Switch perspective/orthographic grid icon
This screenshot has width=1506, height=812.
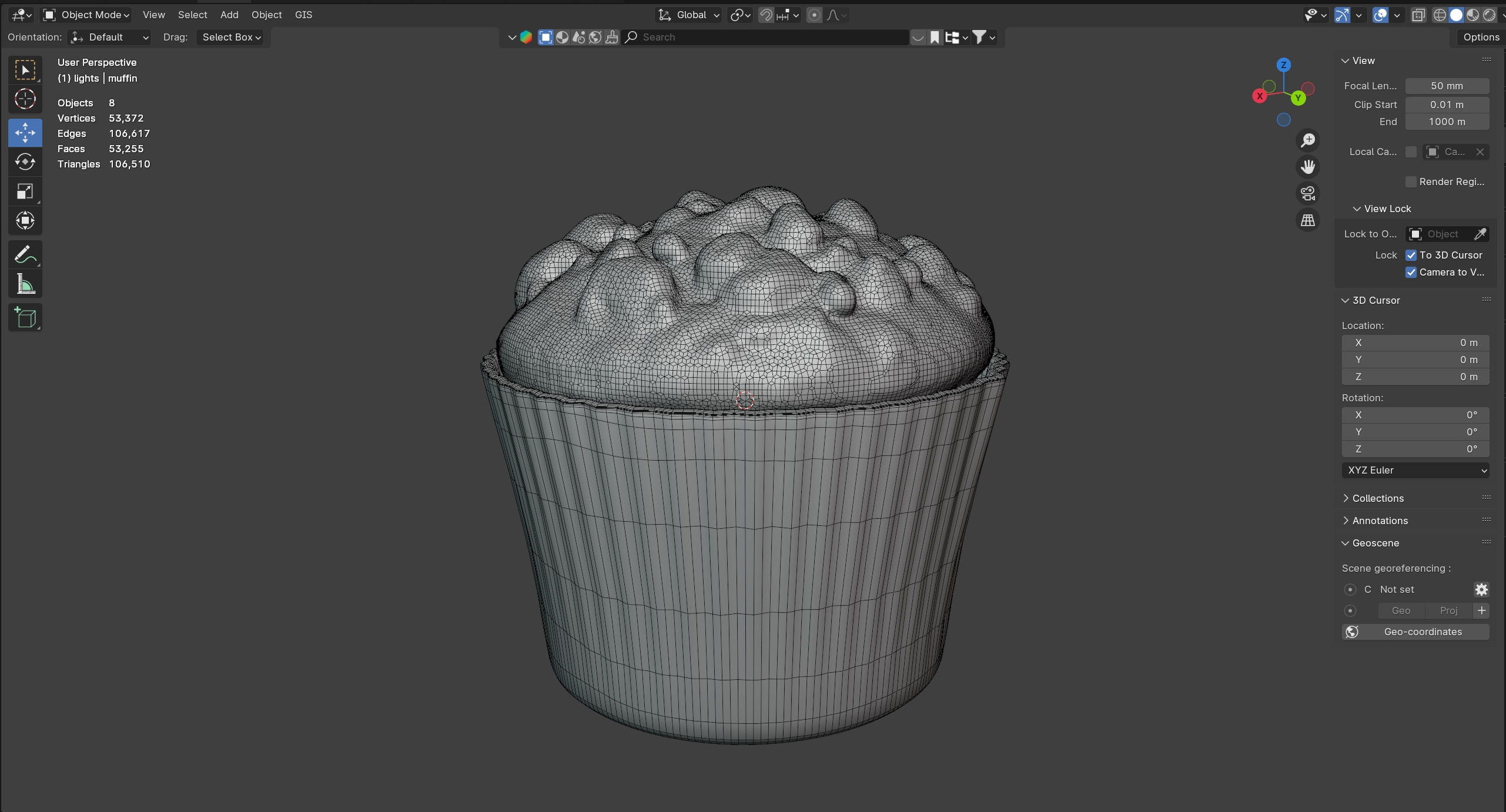point(1307,220)
